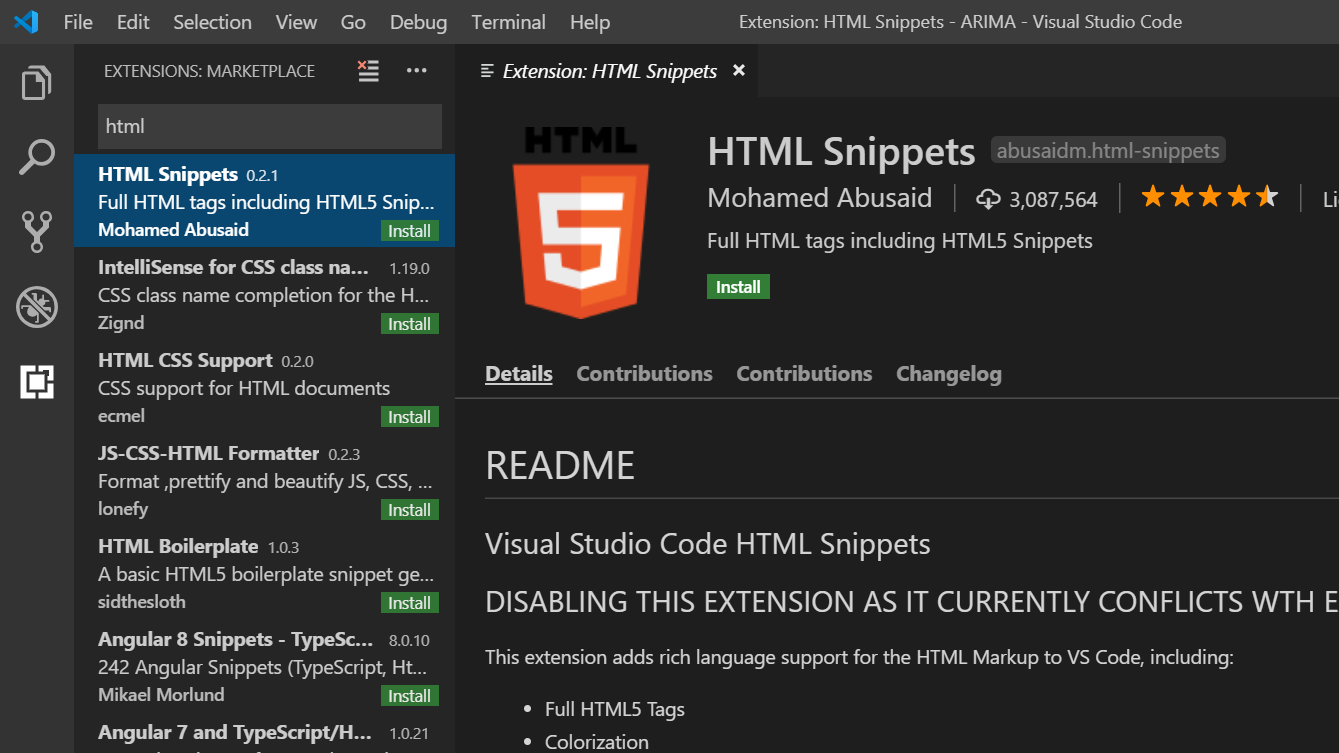Open the View menu
This screenshot has width=1339, height=753.
click(x=296, y=21)
